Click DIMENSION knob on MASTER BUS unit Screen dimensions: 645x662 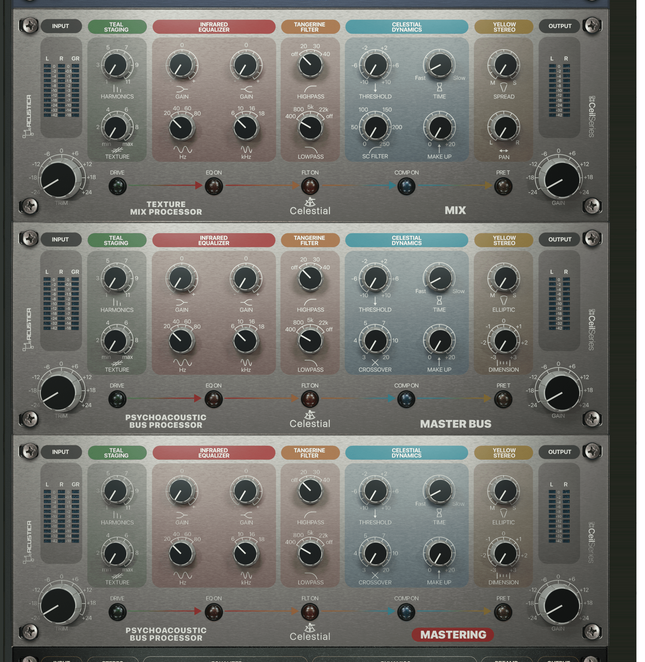[x=504, y=341]
